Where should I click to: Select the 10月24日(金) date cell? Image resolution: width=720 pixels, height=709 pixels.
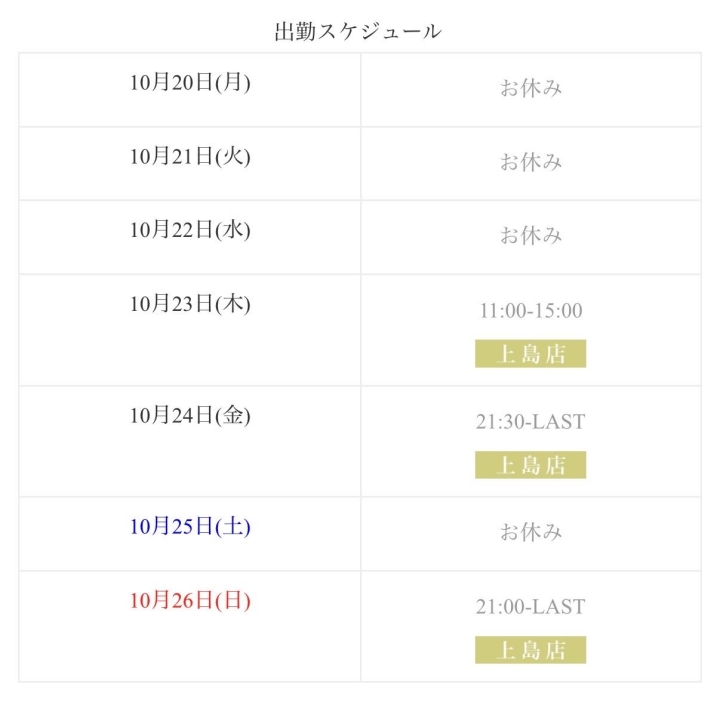pos(190,415)
